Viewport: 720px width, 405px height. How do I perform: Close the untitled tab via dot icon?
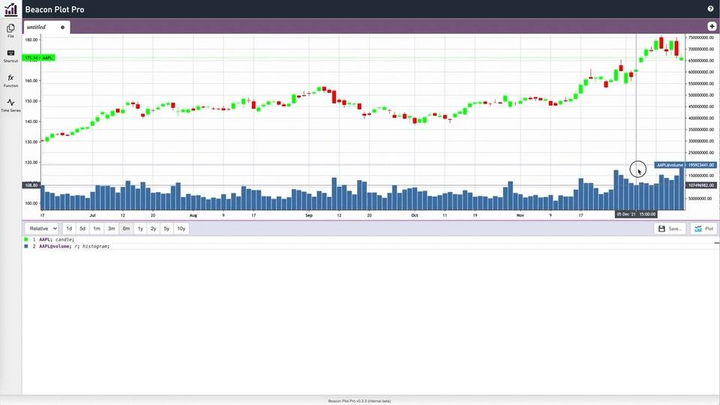[62, 28]
